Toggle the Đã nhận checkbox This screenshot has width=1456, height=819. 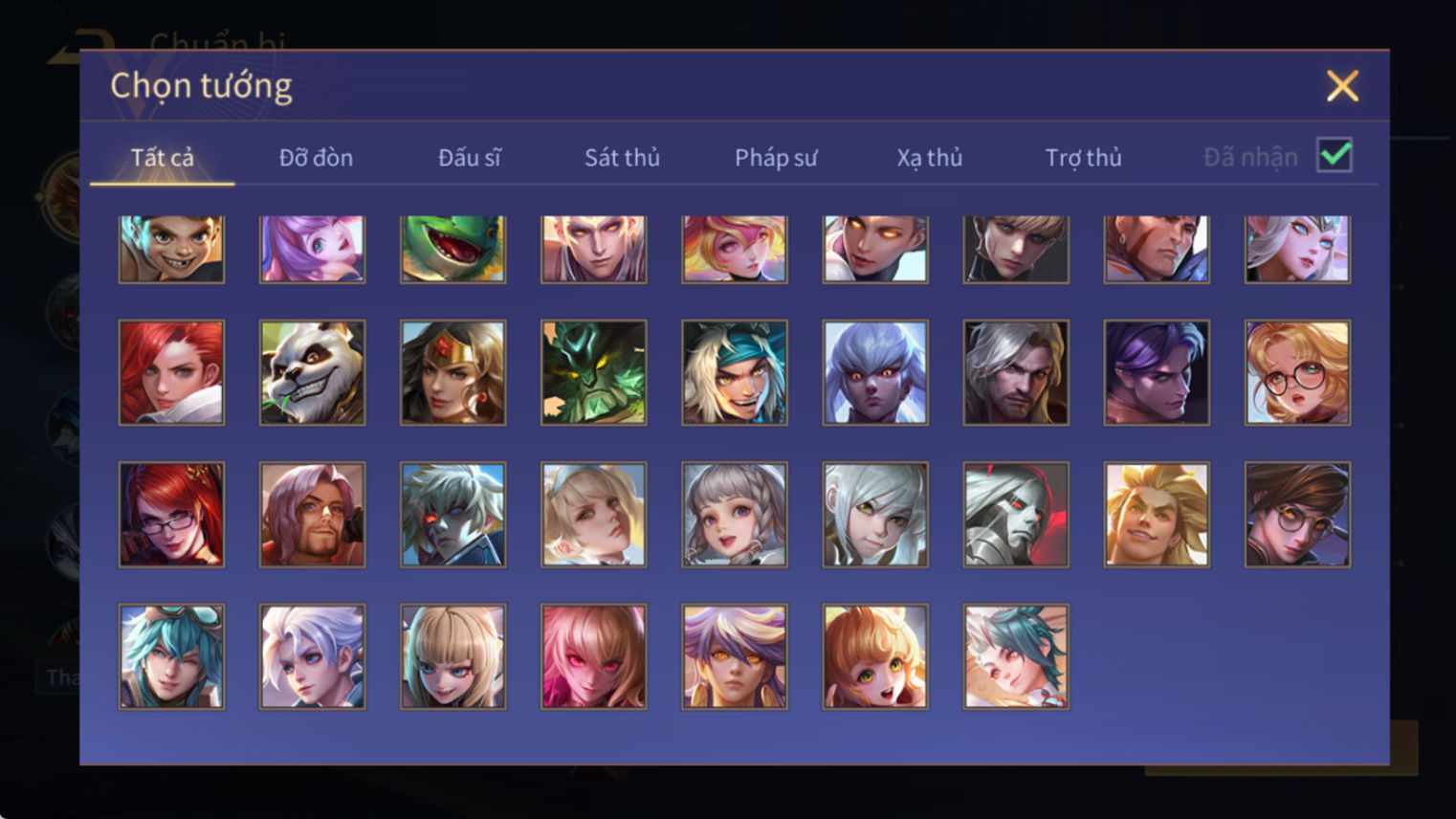coord(1335,155)
